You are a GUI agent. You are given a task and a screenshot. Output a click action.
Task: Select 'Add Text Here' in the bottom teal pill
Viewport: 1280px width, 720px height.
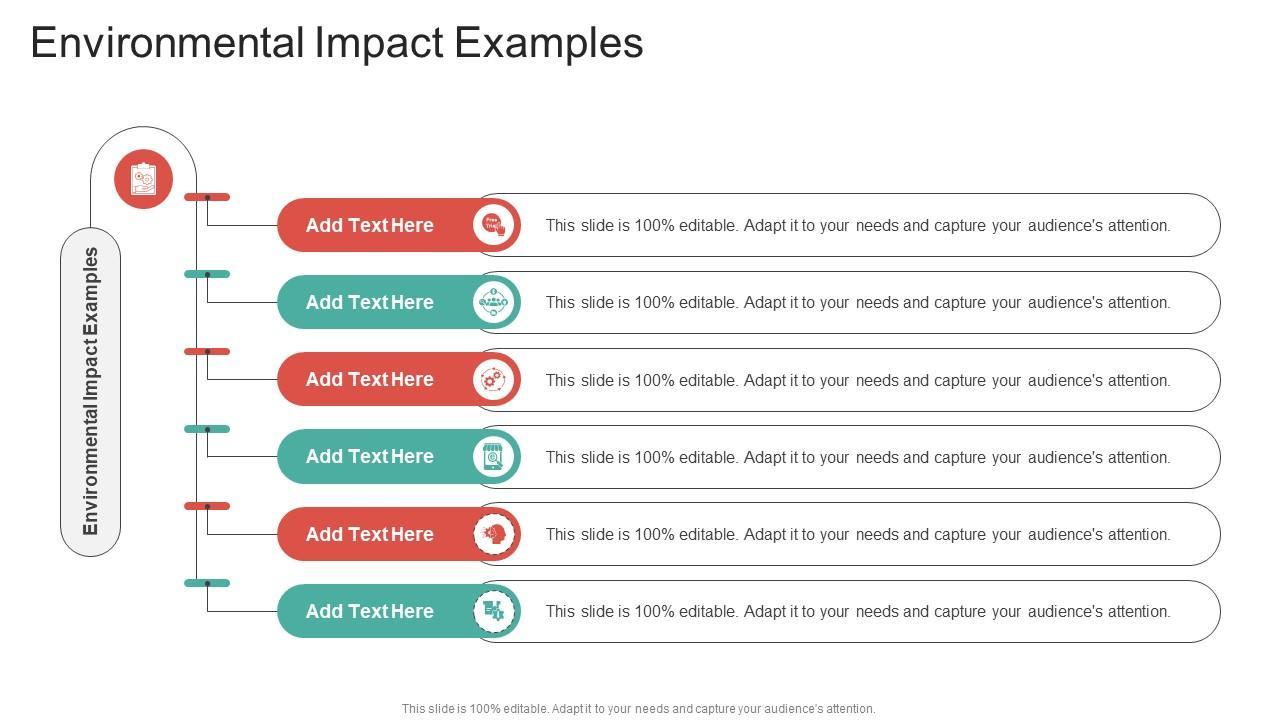tap(369, 611)
